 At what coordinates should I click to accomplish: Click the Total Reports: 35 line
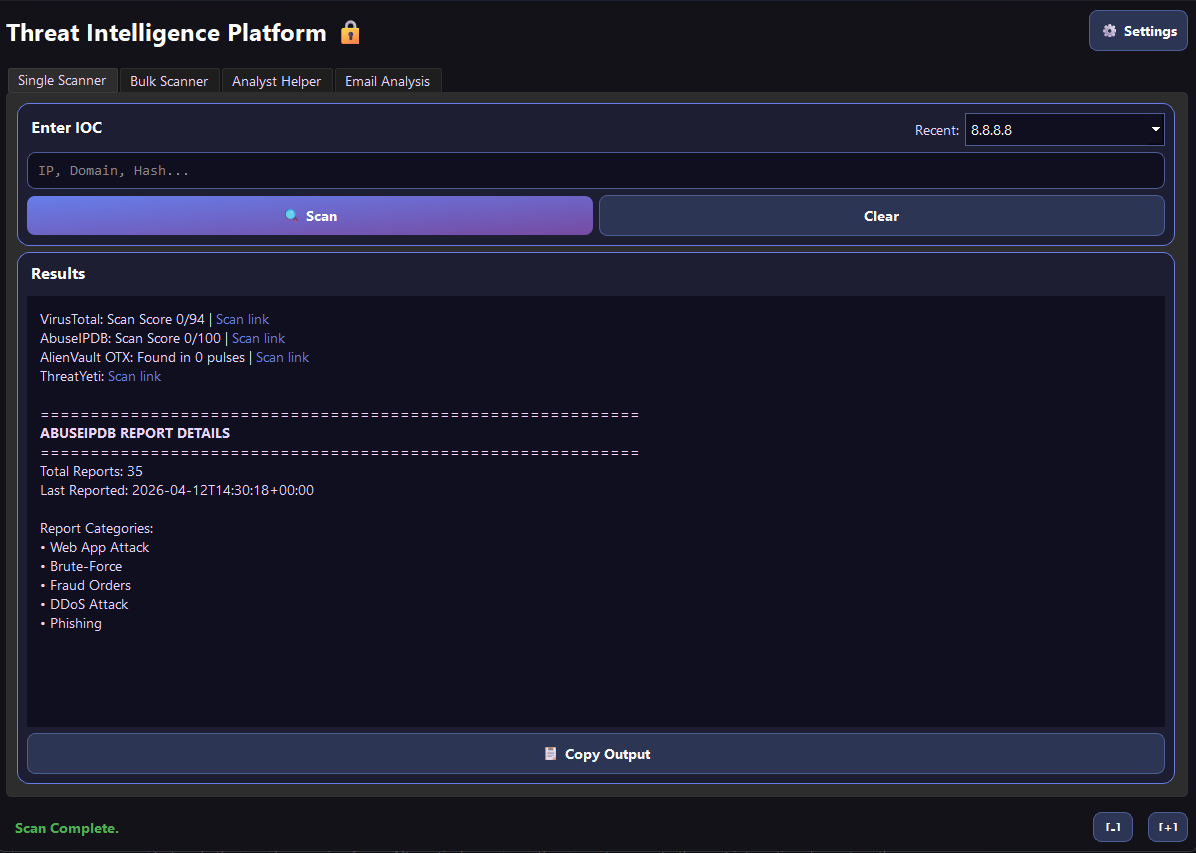[x=92, y=472]
